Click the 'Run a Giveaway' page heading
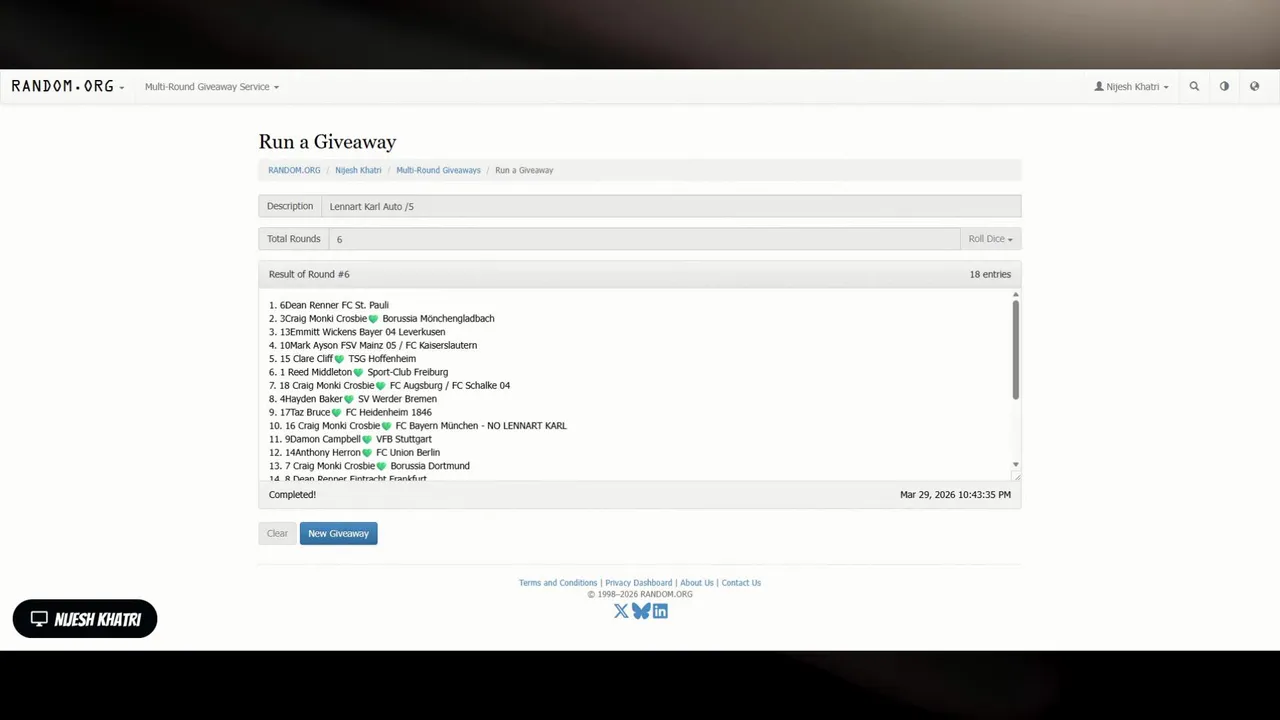Screen dimensions: 1280x720 pyautogui.click(x=327, y=142)
